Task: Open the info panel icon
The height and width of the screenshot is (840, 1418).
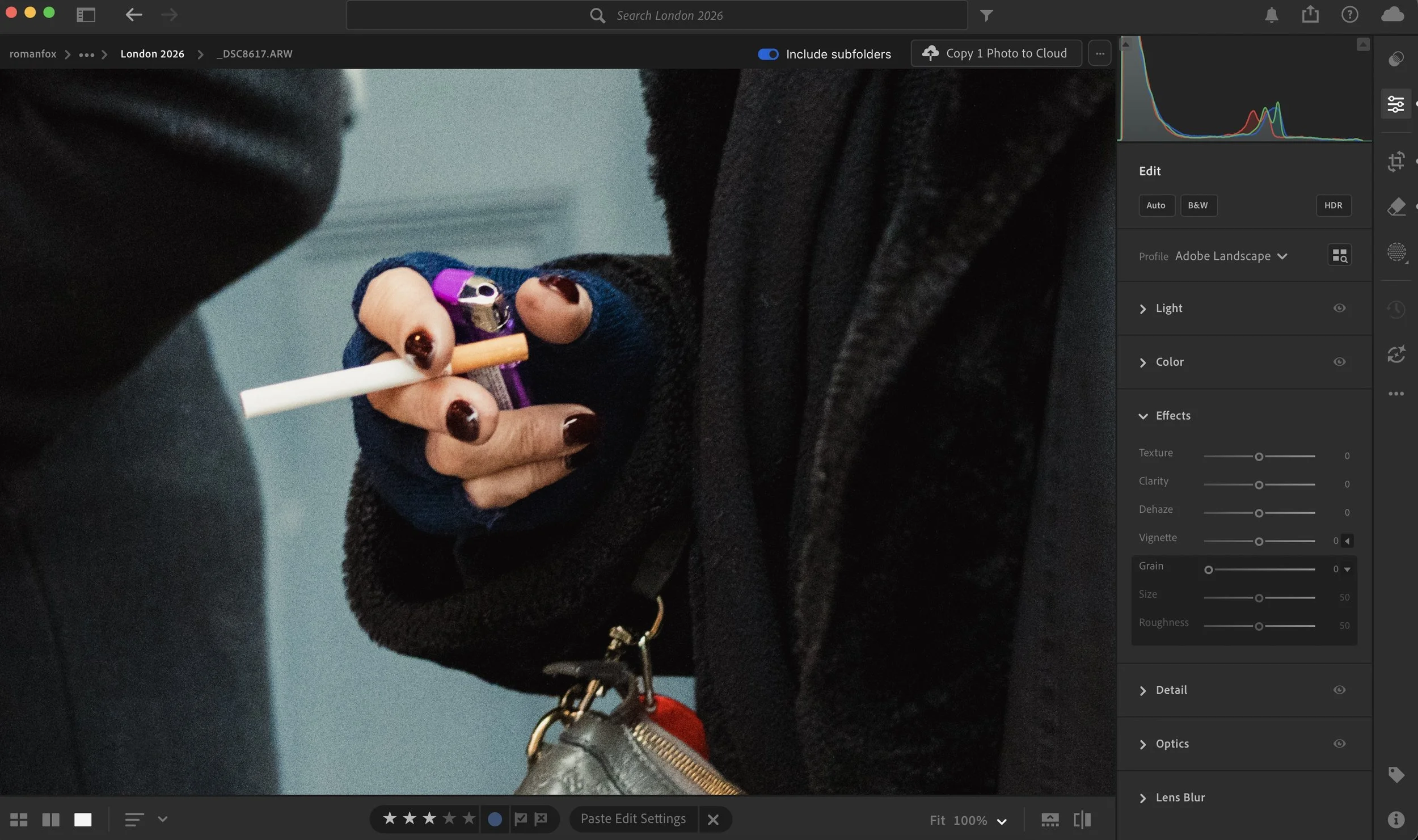Action: coord(1396,819)
